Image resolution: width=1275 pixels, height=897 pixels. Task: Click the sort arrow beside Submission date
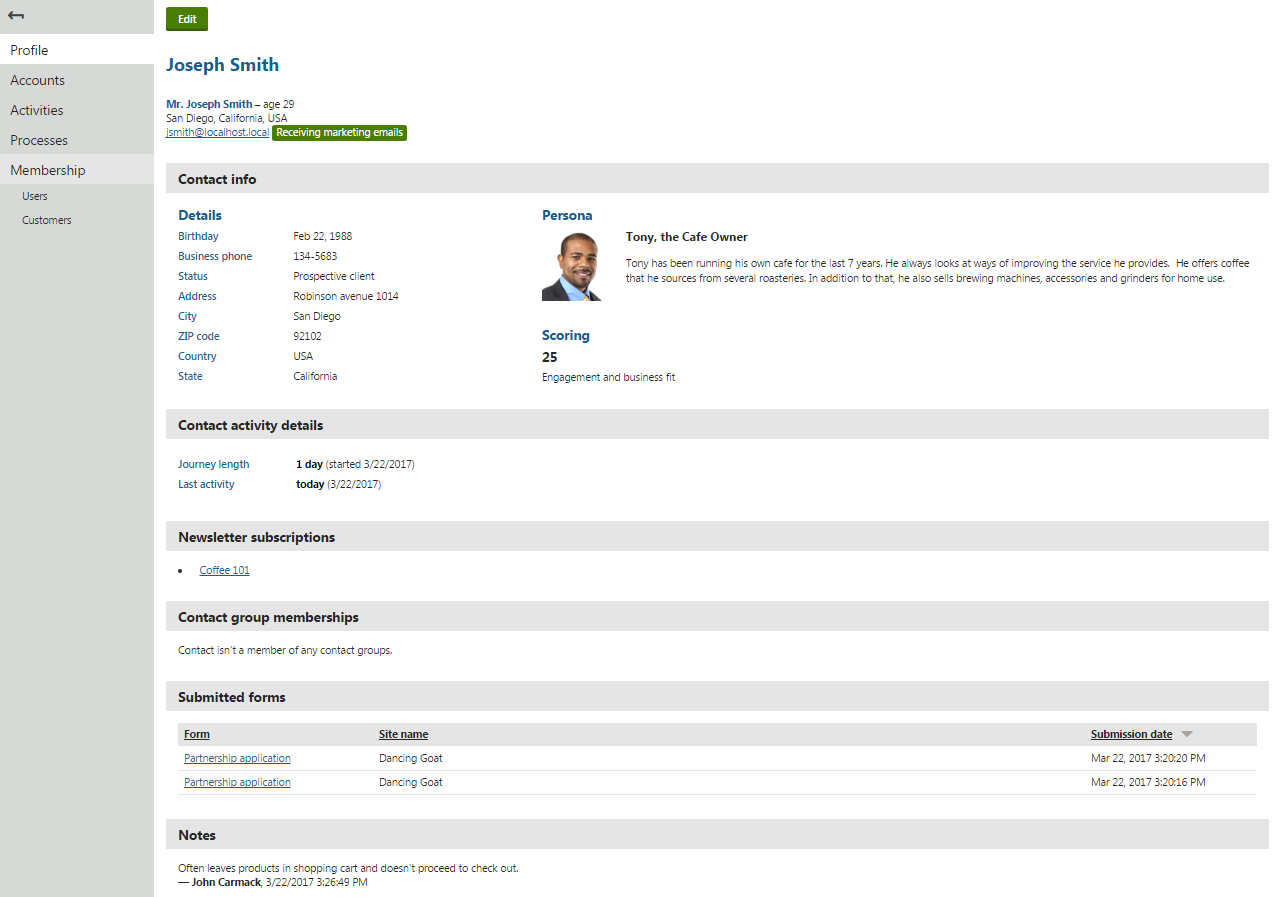click(x=1187, y=733)
